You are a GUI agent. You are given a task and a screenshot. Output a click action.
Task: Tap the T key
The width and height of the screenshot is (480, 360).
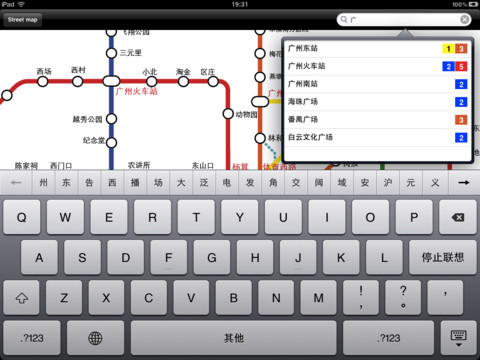pos(196,217)
